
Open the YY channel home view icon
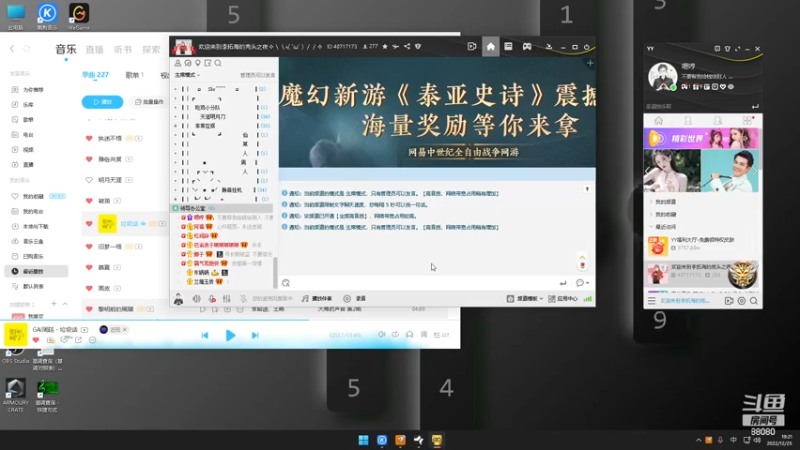(x=490, y=46)
